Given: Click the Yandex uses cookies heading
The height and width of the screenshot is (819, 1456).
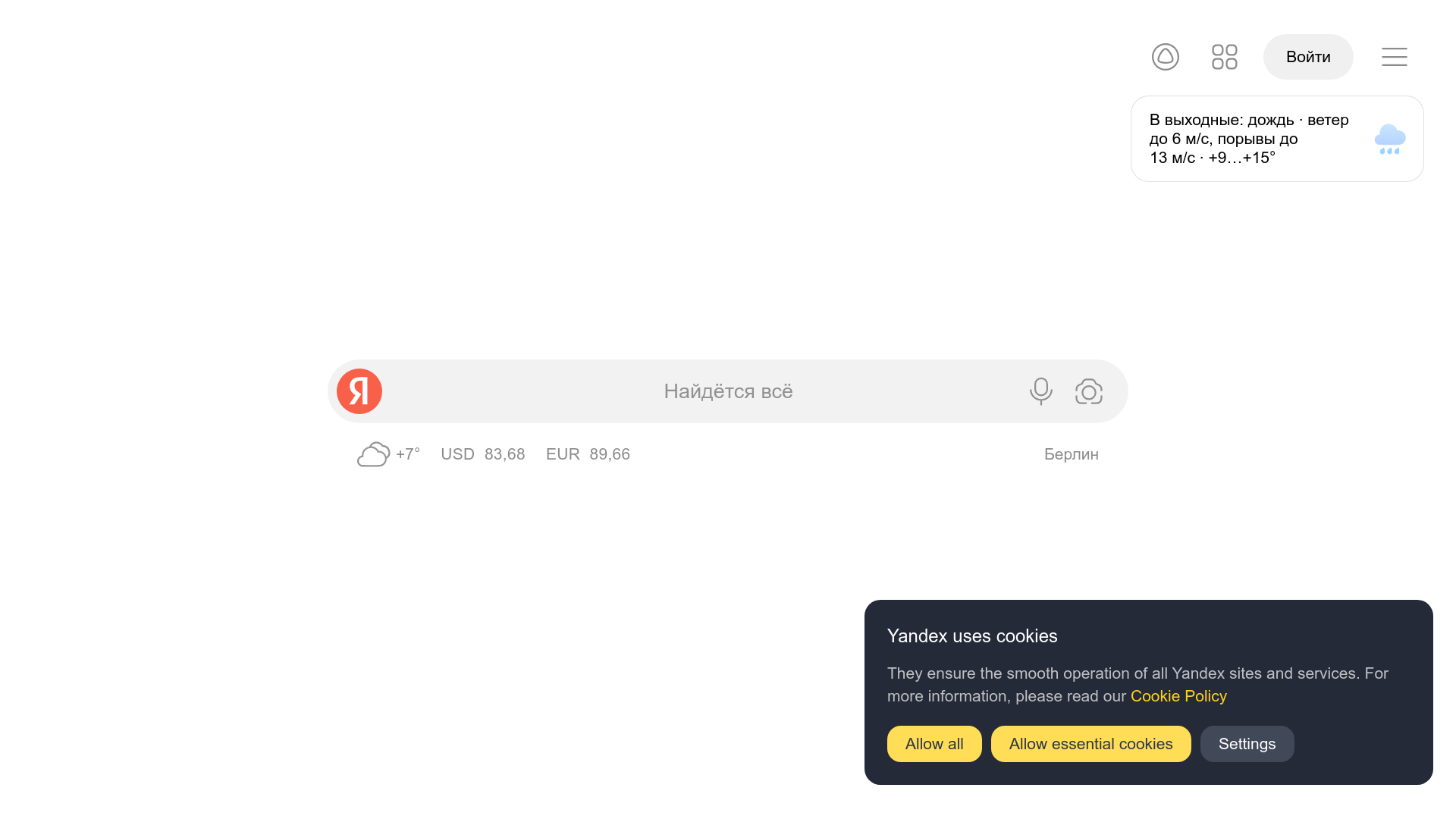Looking at the screenshot, I should coord(972,636).
